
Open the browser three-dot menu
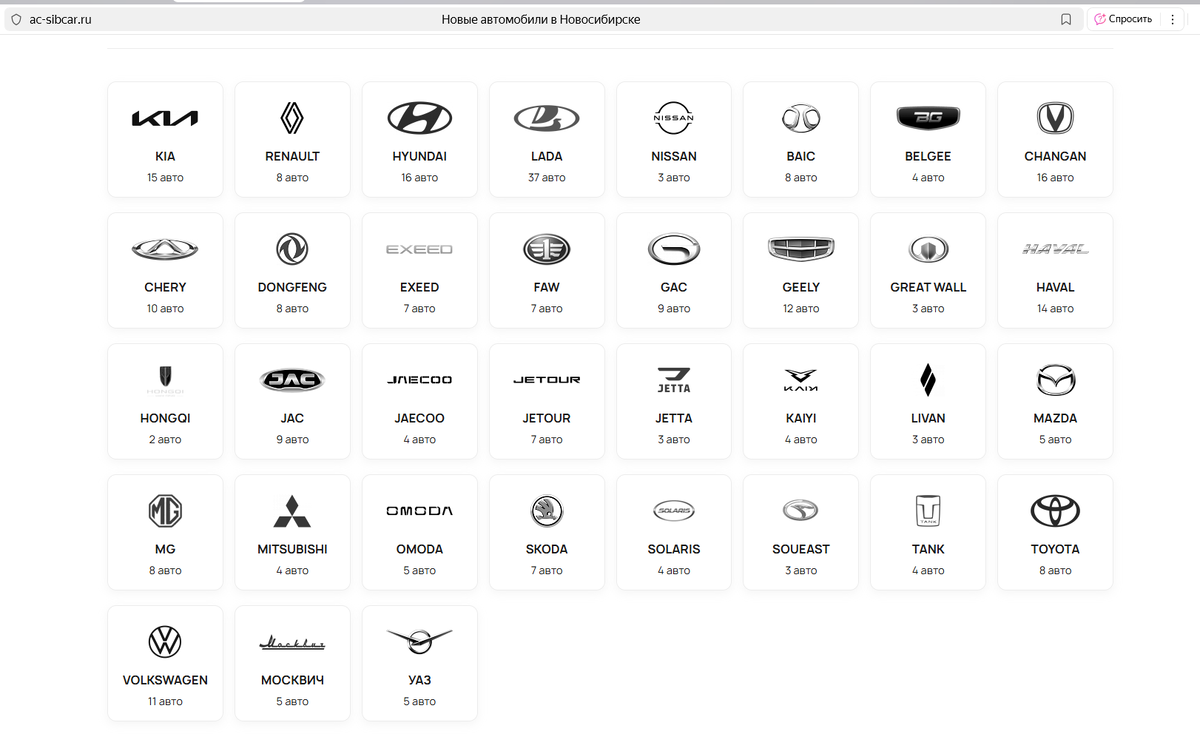click(x=1173, y=19)
